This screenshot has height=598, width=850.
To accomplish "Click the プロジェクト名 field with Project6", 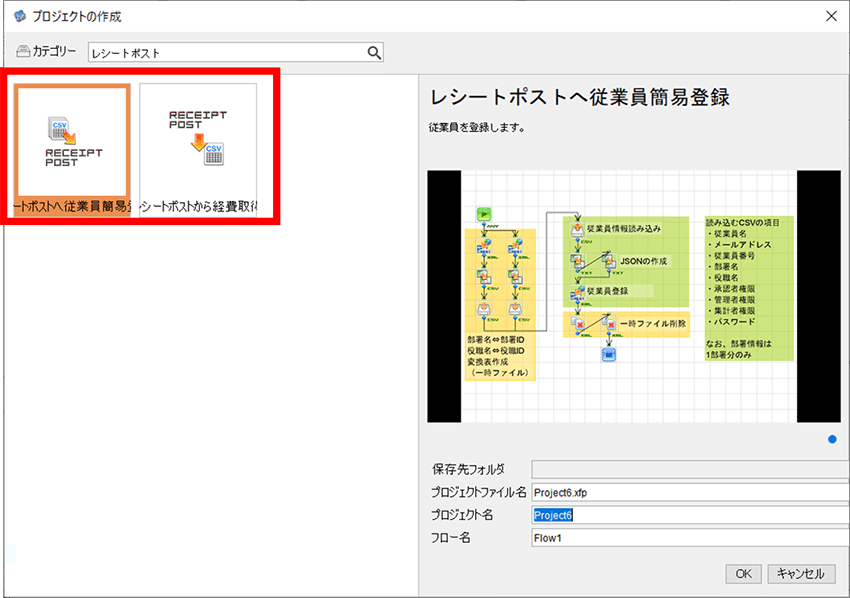I will tap(691, 515).
